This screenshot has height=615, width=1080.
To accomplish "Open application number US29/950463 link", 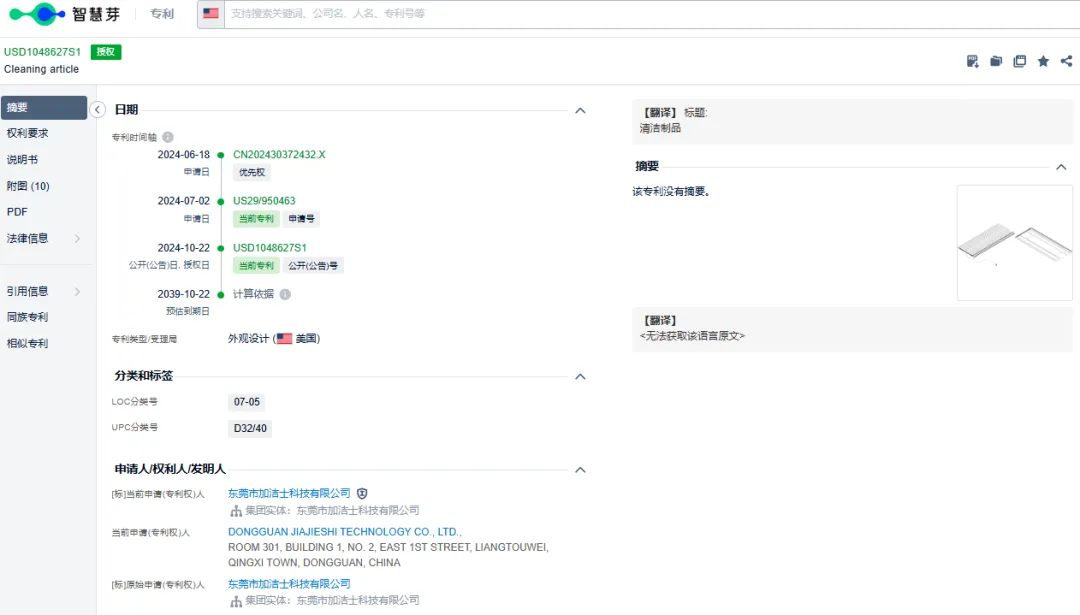I will (264, 200).
